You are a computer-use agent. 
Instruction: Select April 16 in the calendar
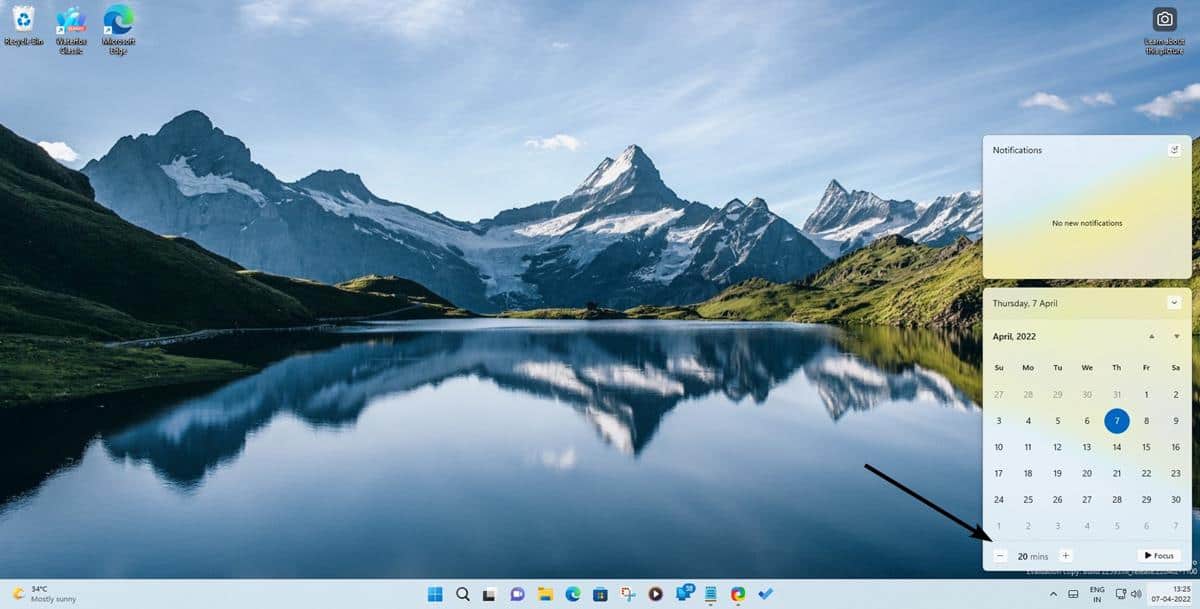(x=1176, y=447)
